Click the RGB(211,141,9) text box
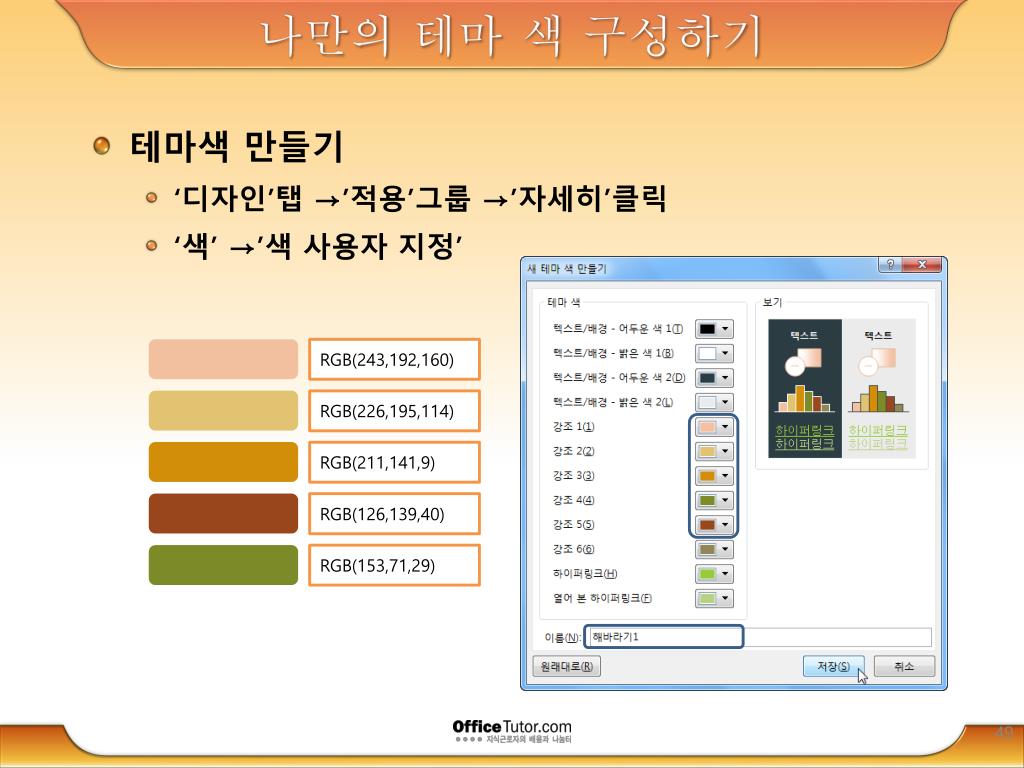This screenshot has height=768, width=1024. pos(394,462)
